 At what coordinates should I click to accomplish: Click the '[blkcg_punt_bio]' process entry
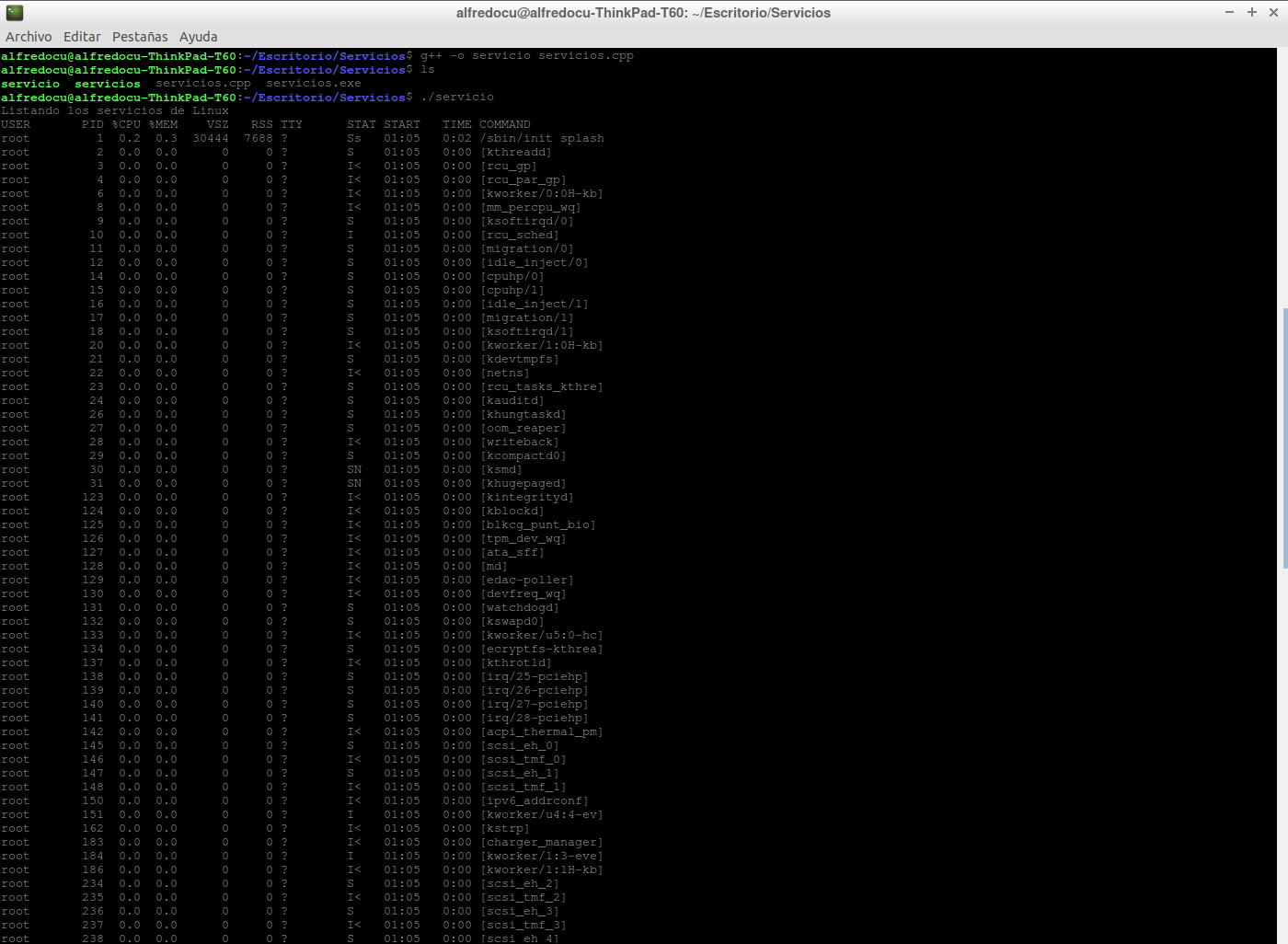click(538, 525)
